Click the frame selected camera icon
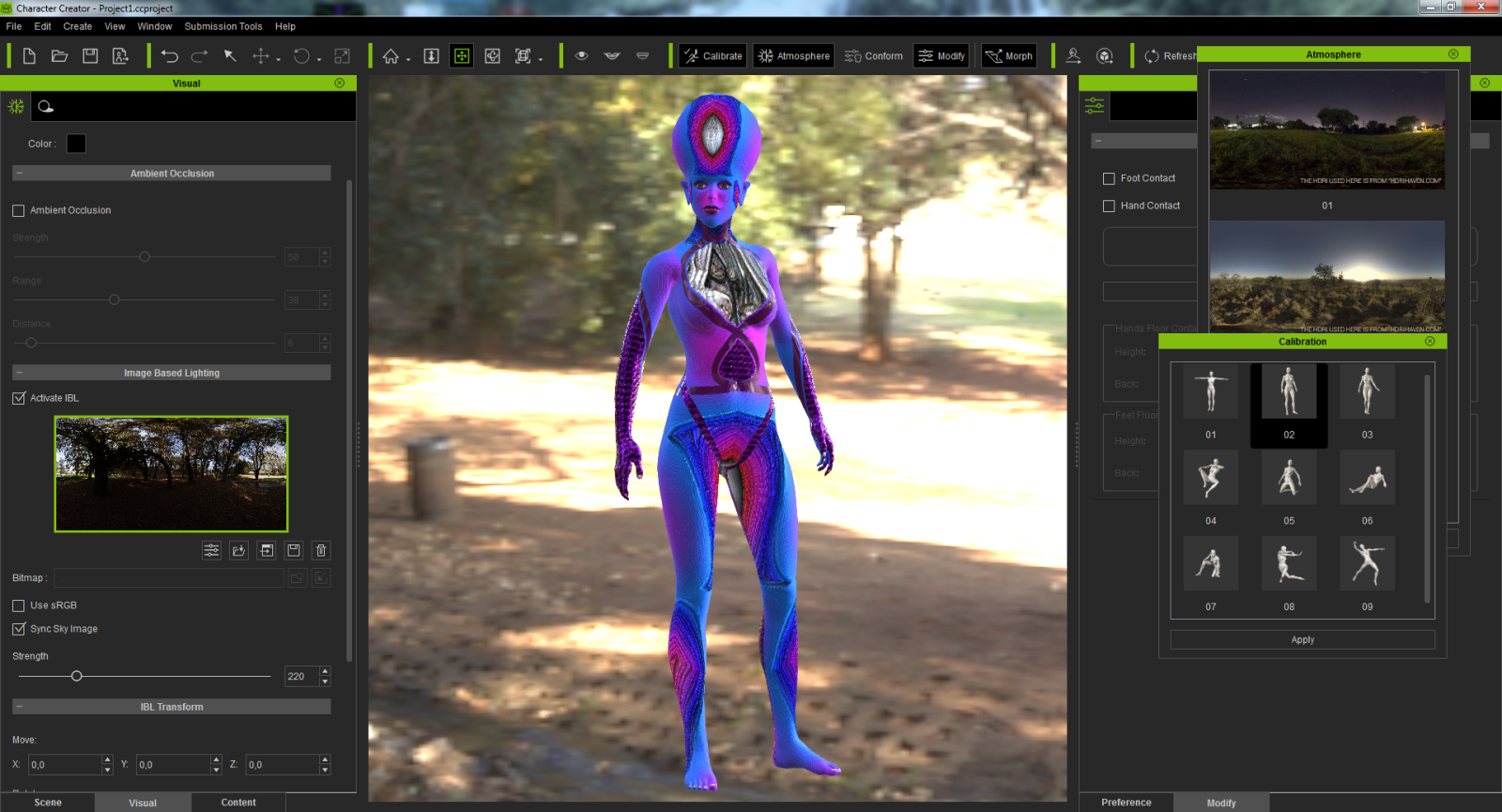 click(x=523, y=56)
